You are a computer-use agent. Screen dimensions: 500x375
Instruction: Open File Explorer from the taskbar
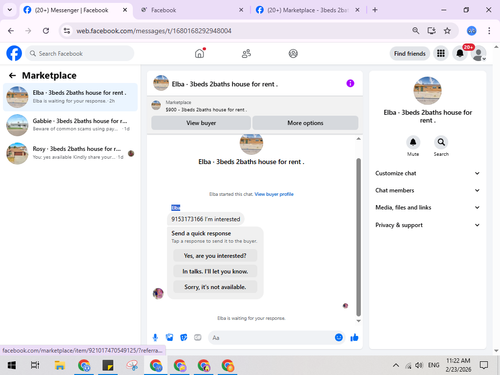click(60, 365)
